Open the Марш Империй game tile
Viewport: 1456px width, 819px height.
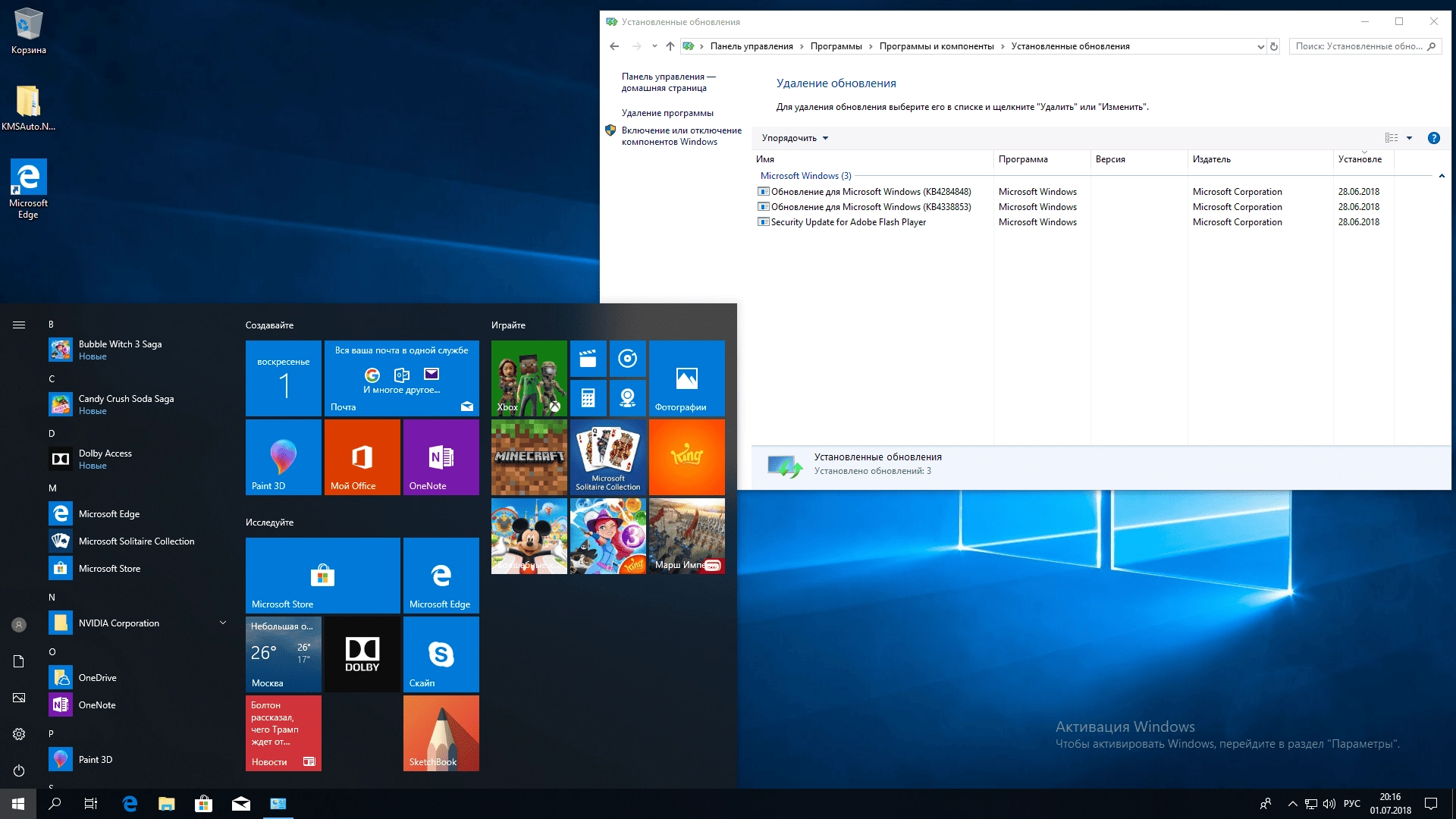(x=687, y=536)
